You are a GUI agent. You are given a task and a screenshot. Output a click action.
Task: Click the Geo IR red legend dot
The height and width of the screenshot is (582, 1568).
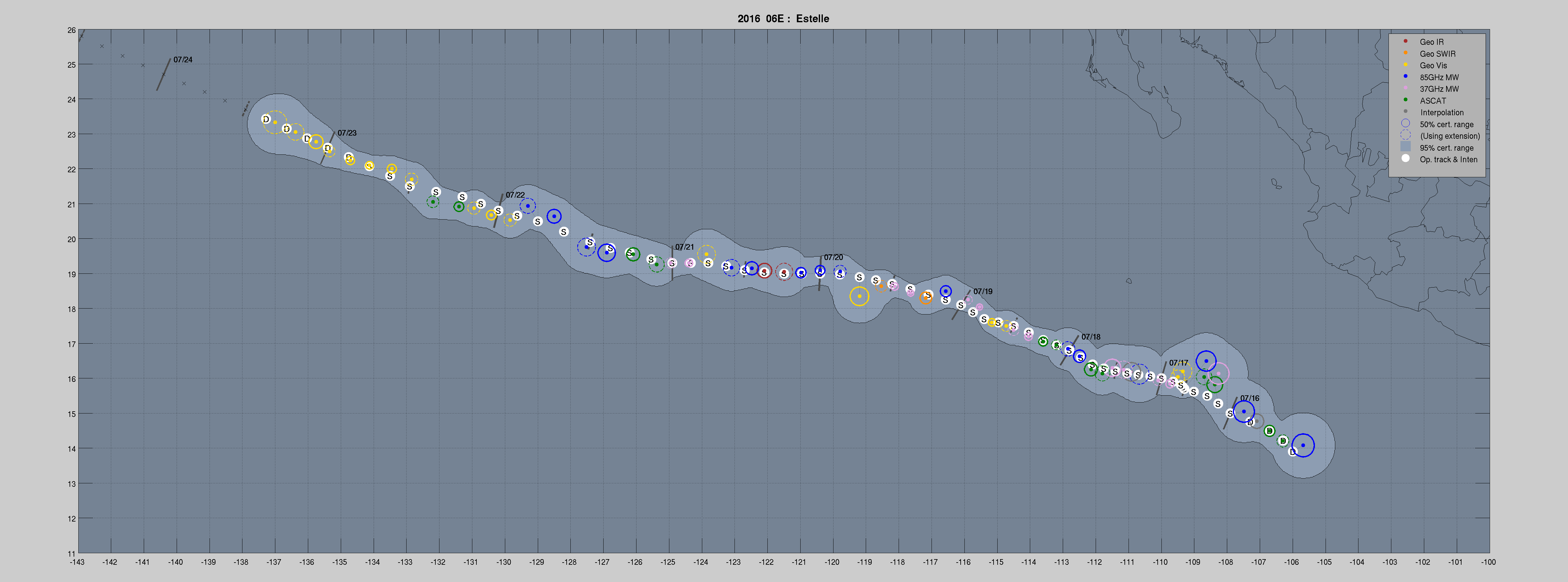pyautogui.click(x=1405, y=41)
